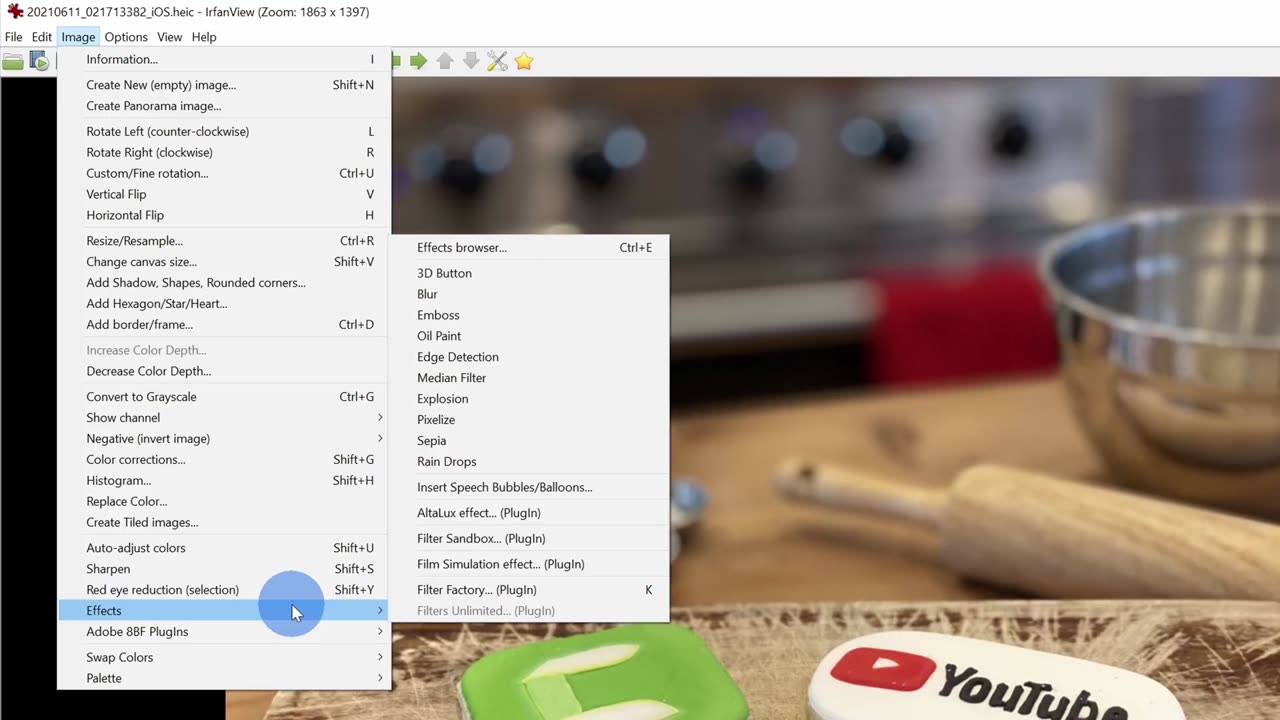Expand the Palette submenu
The image size is (1280, 720).
click(223, 679)
